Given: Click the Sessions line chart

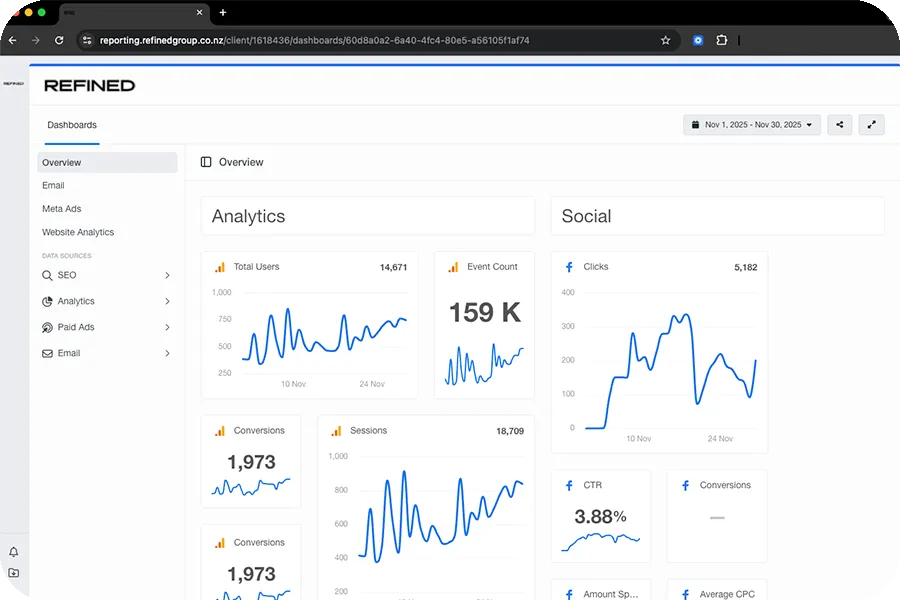Looking at the screenshot, I should pos(441,517).
